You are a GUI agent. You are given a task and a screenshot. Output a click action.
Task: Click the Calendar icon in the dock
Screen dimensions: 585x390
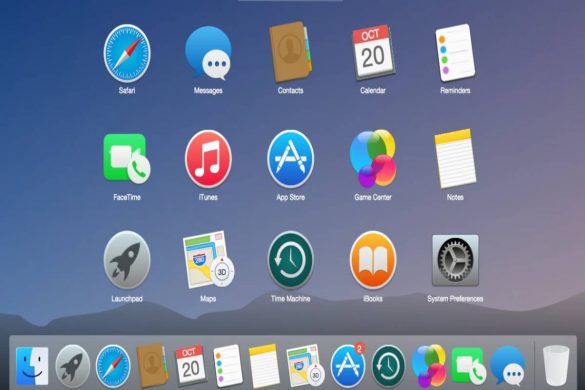point(191,365)
